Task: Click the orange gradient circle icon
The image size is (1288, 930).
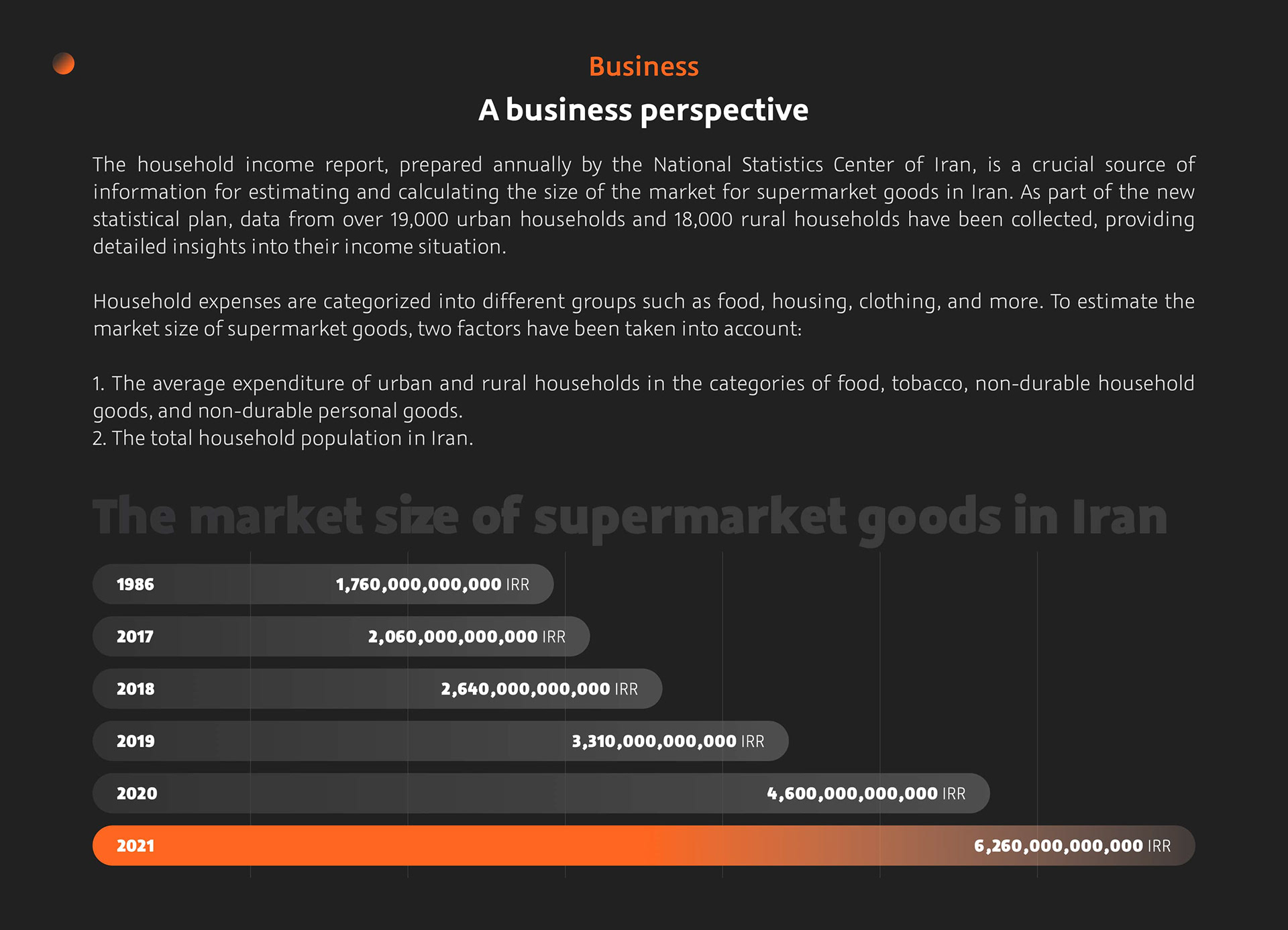Action: (x=64, y=64)
